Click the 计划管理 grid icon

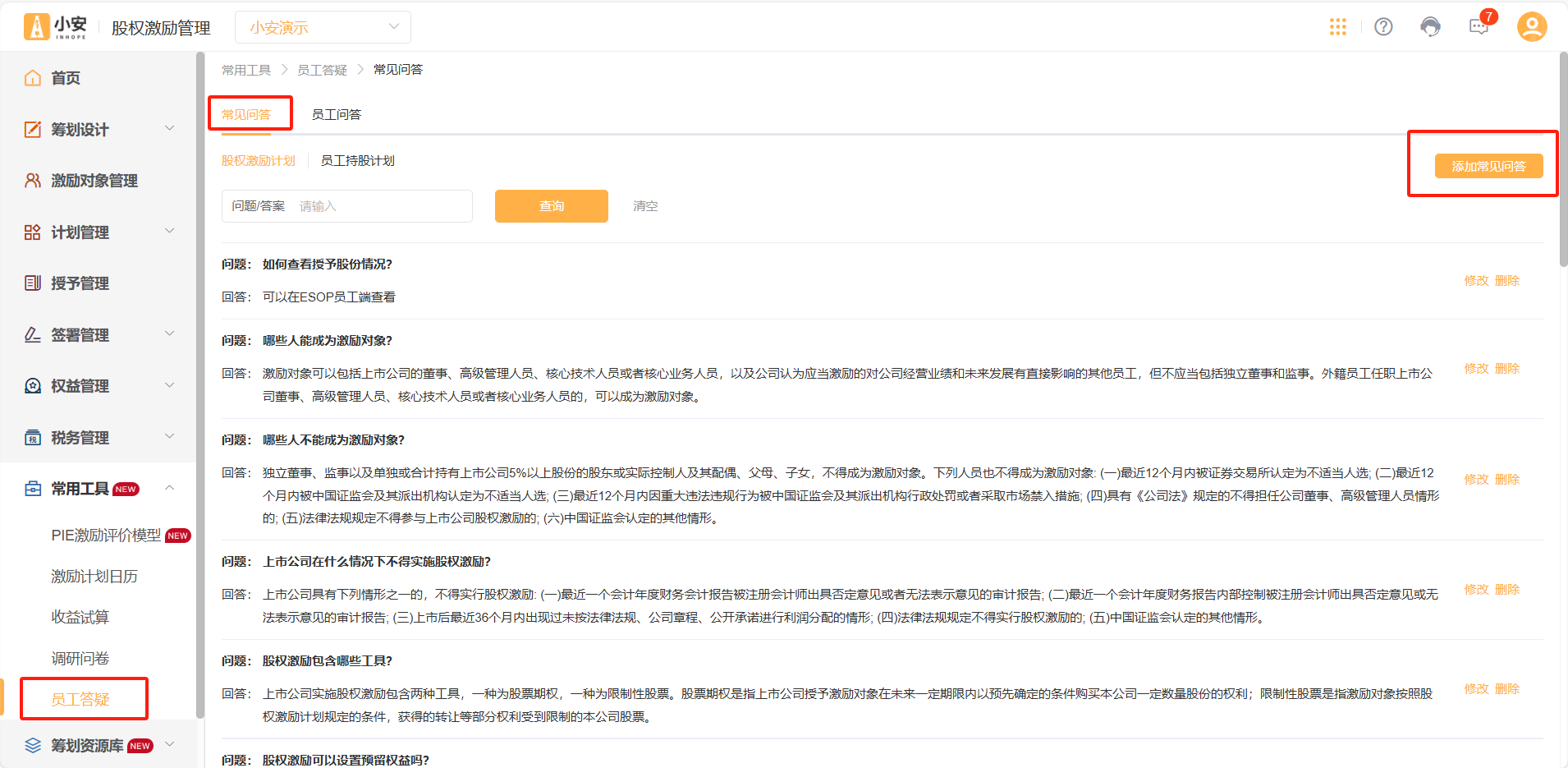tap(33, 232)
